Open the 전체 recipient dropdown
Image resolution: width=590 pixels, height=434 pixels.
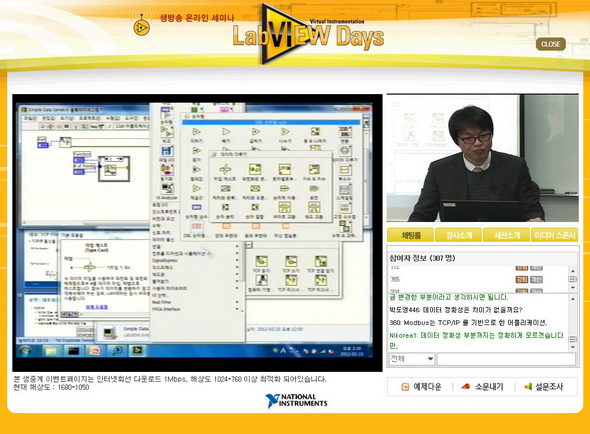(x=411, y=359)
